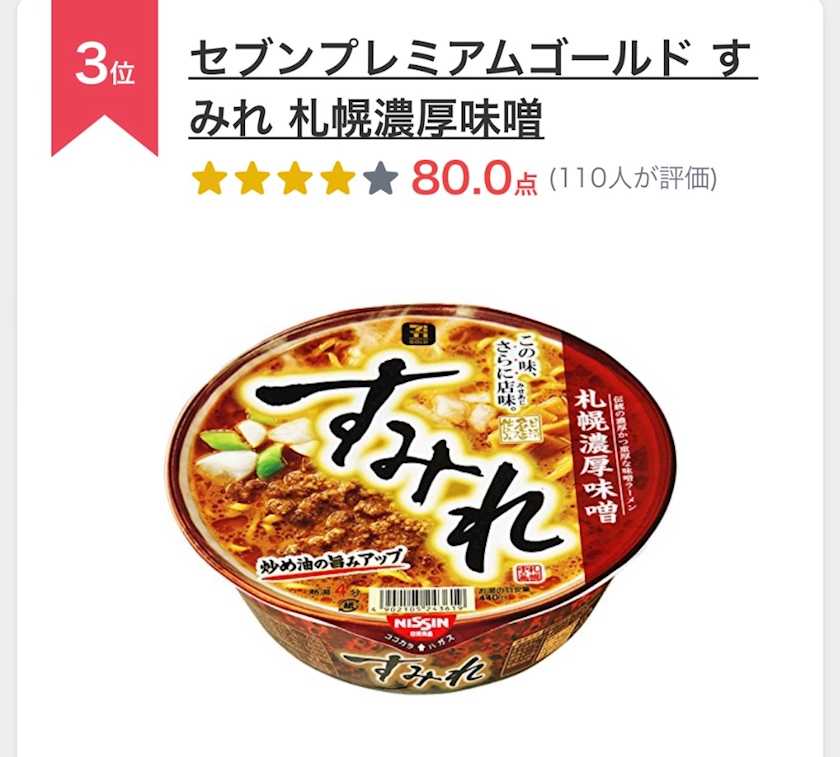Click the fourth gold rating star
This screenshot has height=757, width=840.
point(338,179)
